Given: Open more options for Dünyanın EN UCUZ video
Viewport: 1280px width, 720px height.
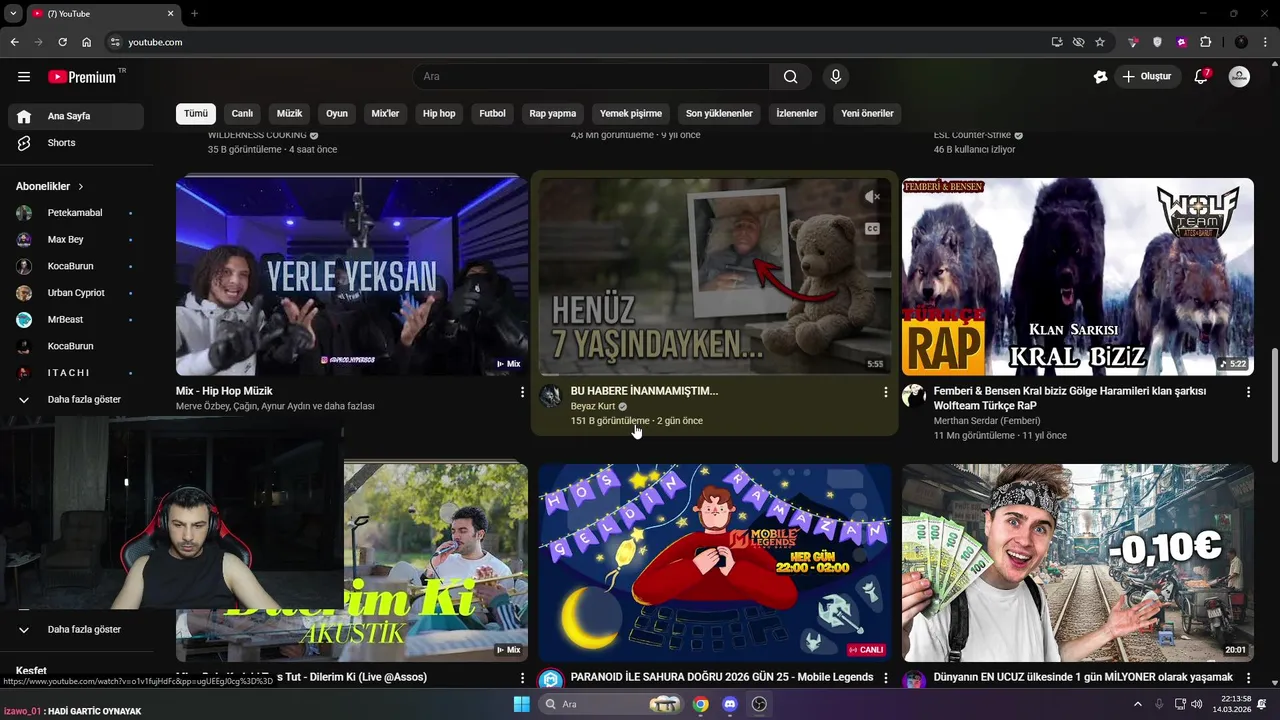Looking at the screenshot, I should [x=1248, y=678].
